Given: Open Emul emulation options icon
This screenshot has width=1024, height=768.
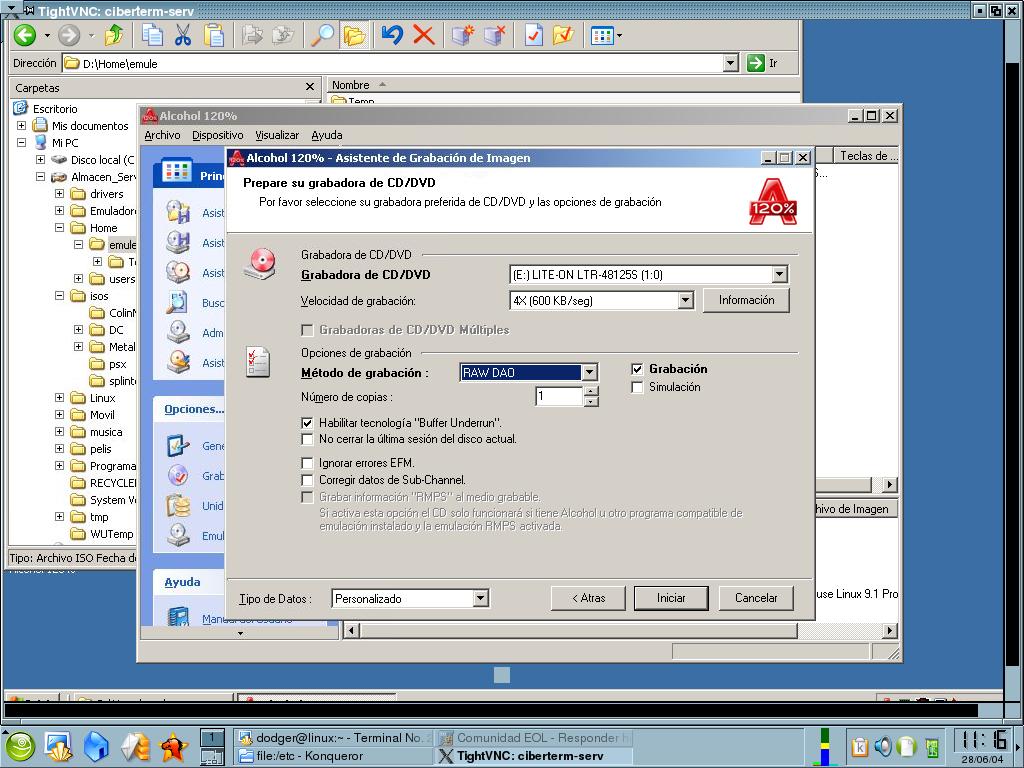Looking at the screenshot, I should (178, 536).
